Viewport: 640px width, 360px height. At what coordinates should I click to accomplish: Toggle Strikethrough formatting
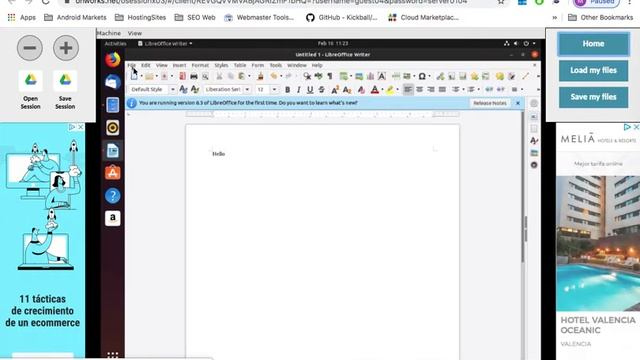[322, 90]
